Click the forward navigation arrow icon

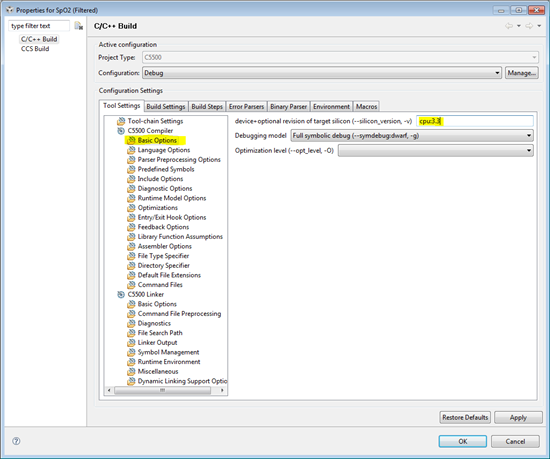[529, 26]
